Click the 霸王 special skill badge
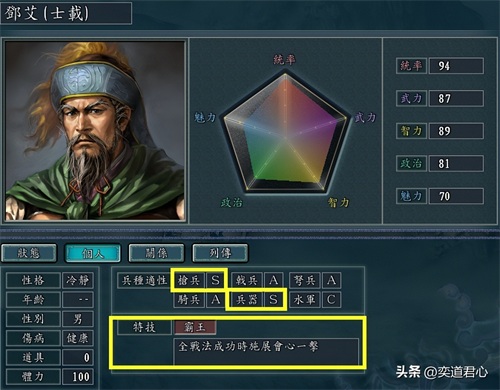The height and width of the screenshot is (390, 500). [x=195, y=327]
